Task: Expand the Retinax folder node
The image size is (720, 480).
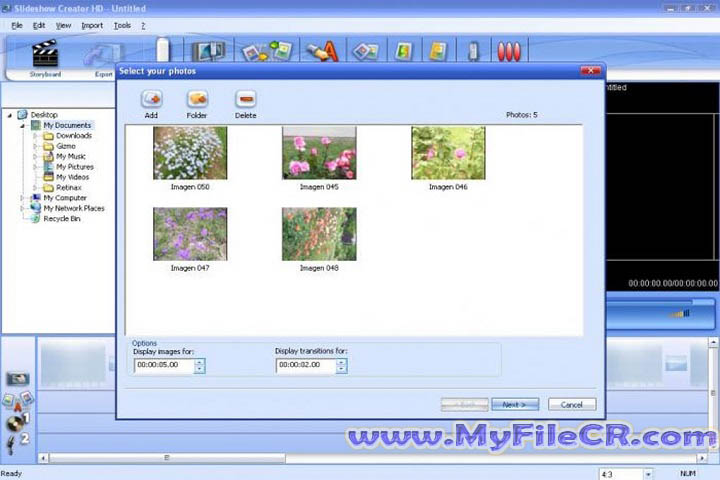Action: pyautogui.click(x=35, y=187)
